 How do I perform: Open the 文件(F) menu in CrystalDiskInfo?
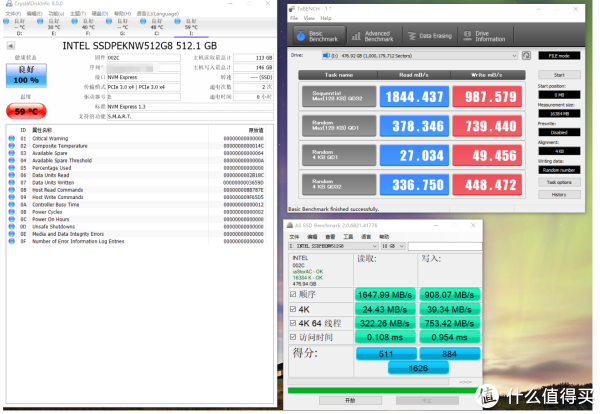(13, 13)
